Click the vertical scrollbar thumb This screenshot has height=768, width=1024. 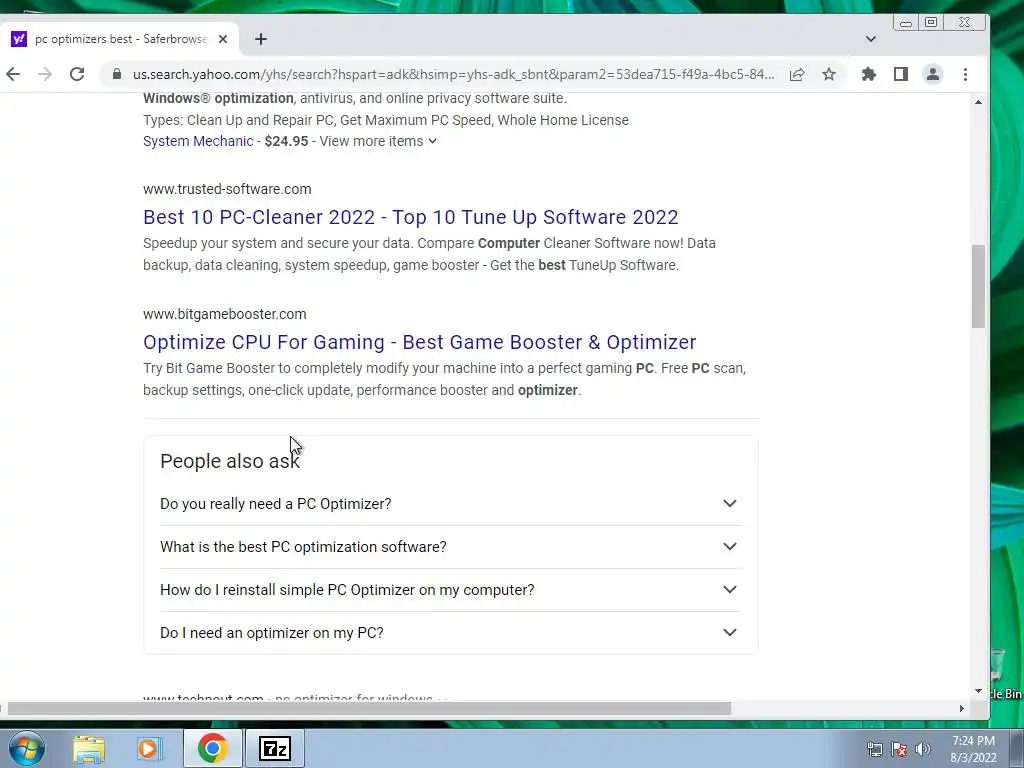tap(978, 286)
